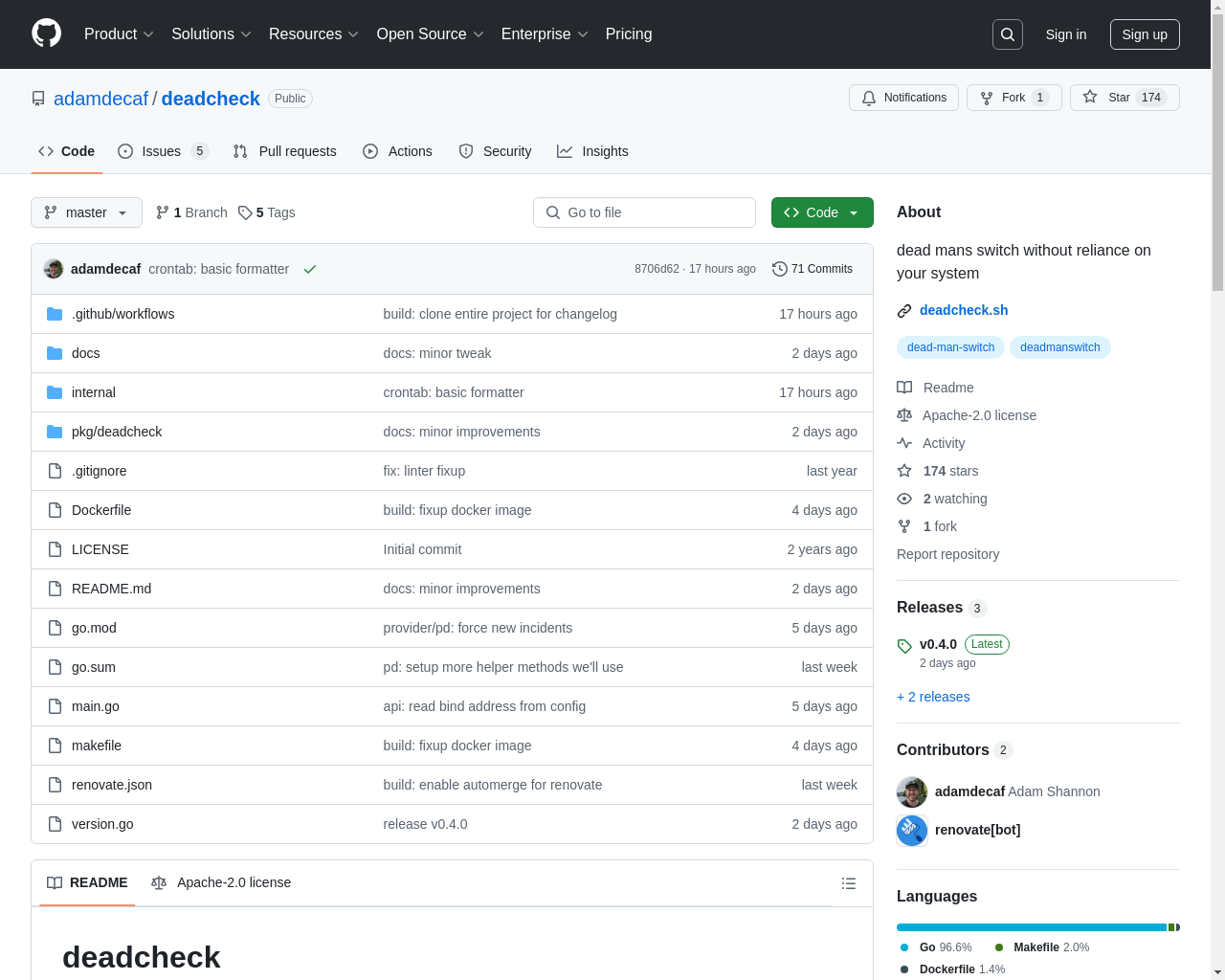Click the Go 96.6% language entry
Viewport: 1225px width, 980px height.
[935, 947]
